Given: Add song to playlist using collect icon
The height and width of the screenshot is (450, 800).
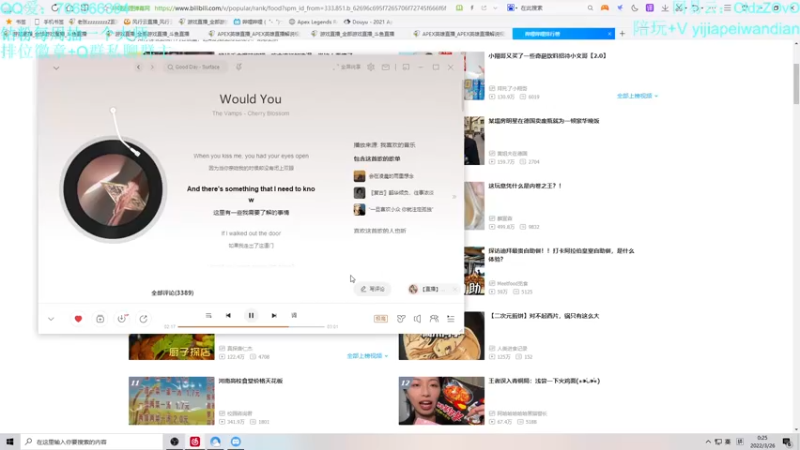Looking at the screenshot, I should [x=100, y=318].
